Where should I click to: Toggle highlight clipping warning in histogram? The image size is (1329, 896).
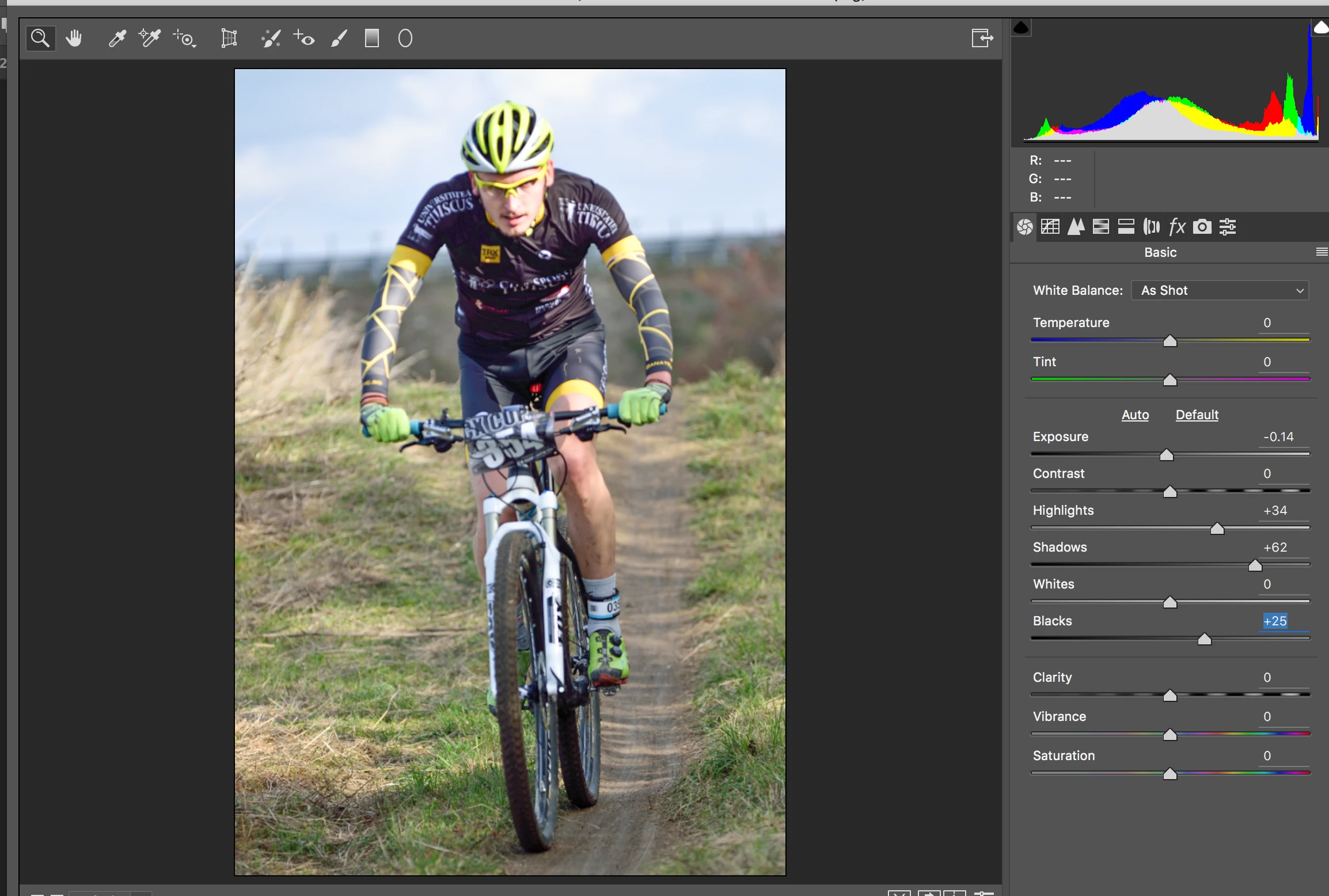pyautogui.click(x=1320, y=28)
